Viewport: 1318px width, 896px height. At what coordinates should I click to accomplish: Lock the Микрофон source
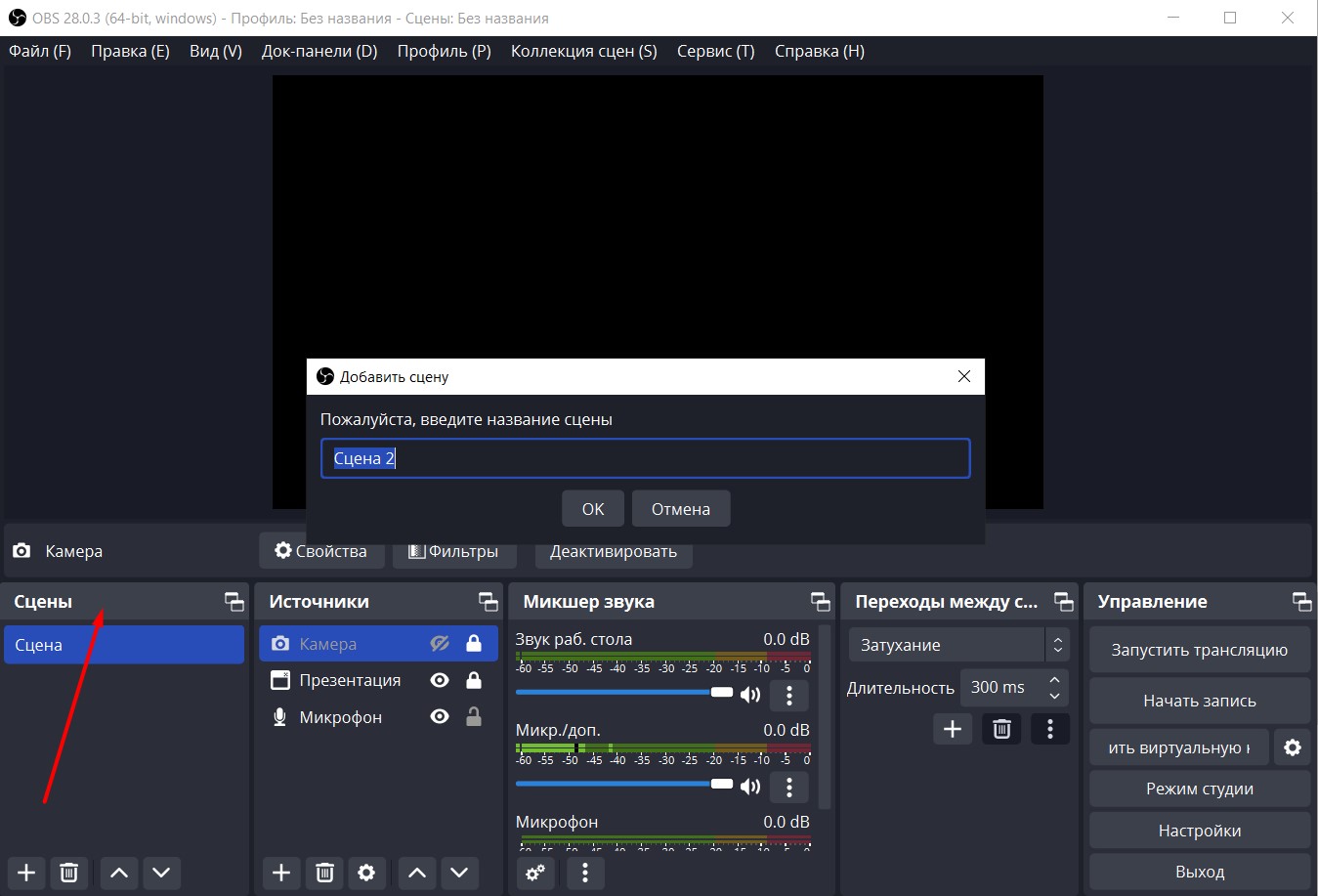pyautogui.click(x=474, y=717)
